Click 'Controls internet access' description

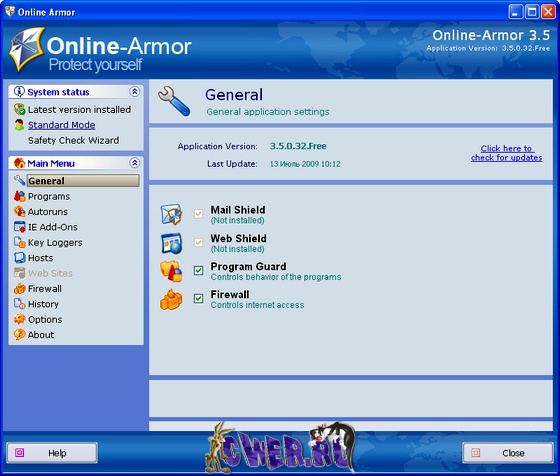pyautogui.click(x=257, y=305)
